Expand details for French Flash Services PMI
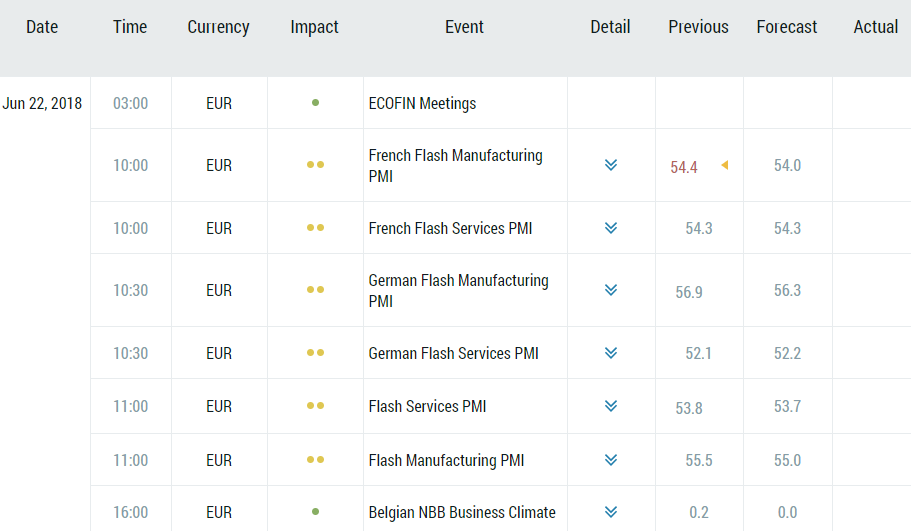Viewport: 911px width, 531px height. point(610,228)
